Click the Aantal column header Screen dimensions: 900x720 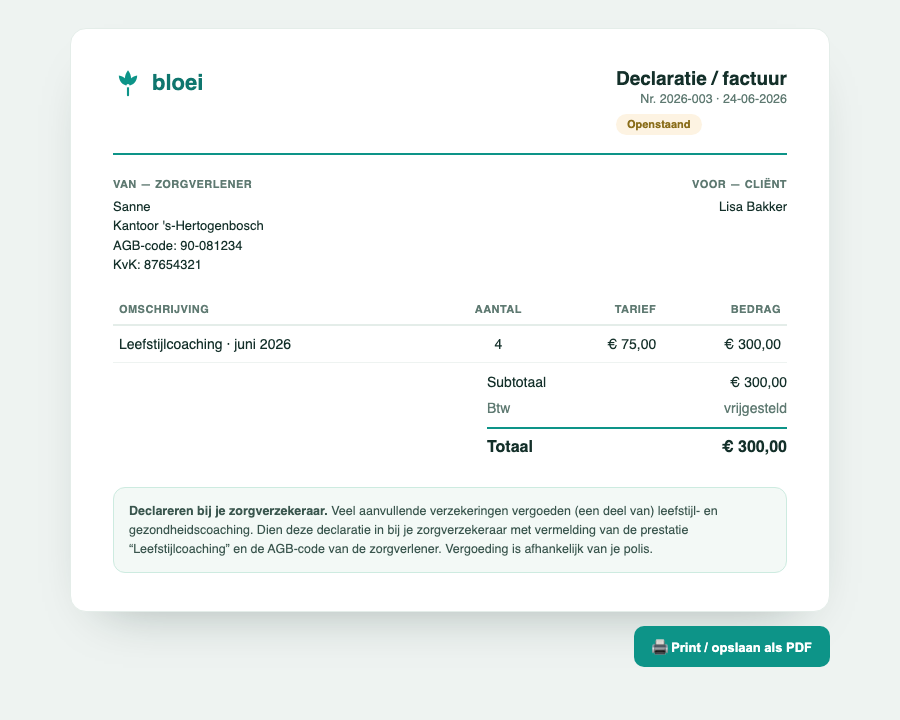coord(498,309)
